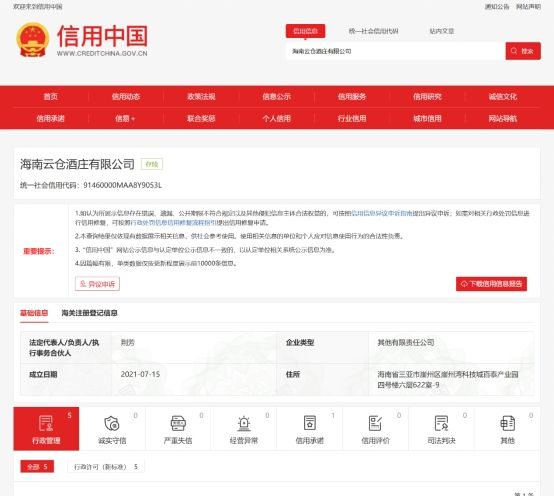
Task: Select the 信用评价 category icon
Action: [x=376, y=429]
